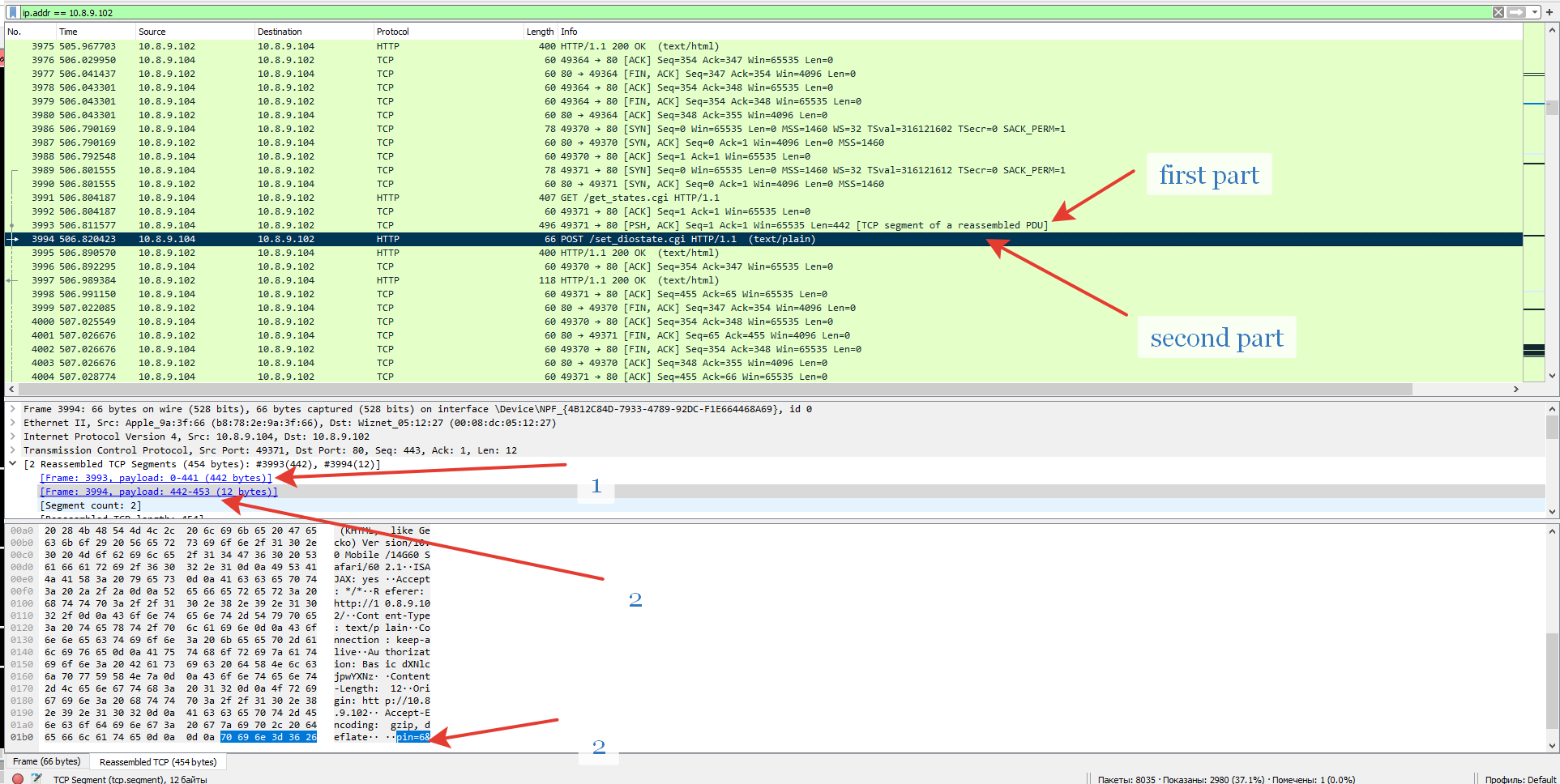Select packet 3993 TCP segment of reassembled PDU
The image size is (1560, 784).
click(x=763, y=225)
